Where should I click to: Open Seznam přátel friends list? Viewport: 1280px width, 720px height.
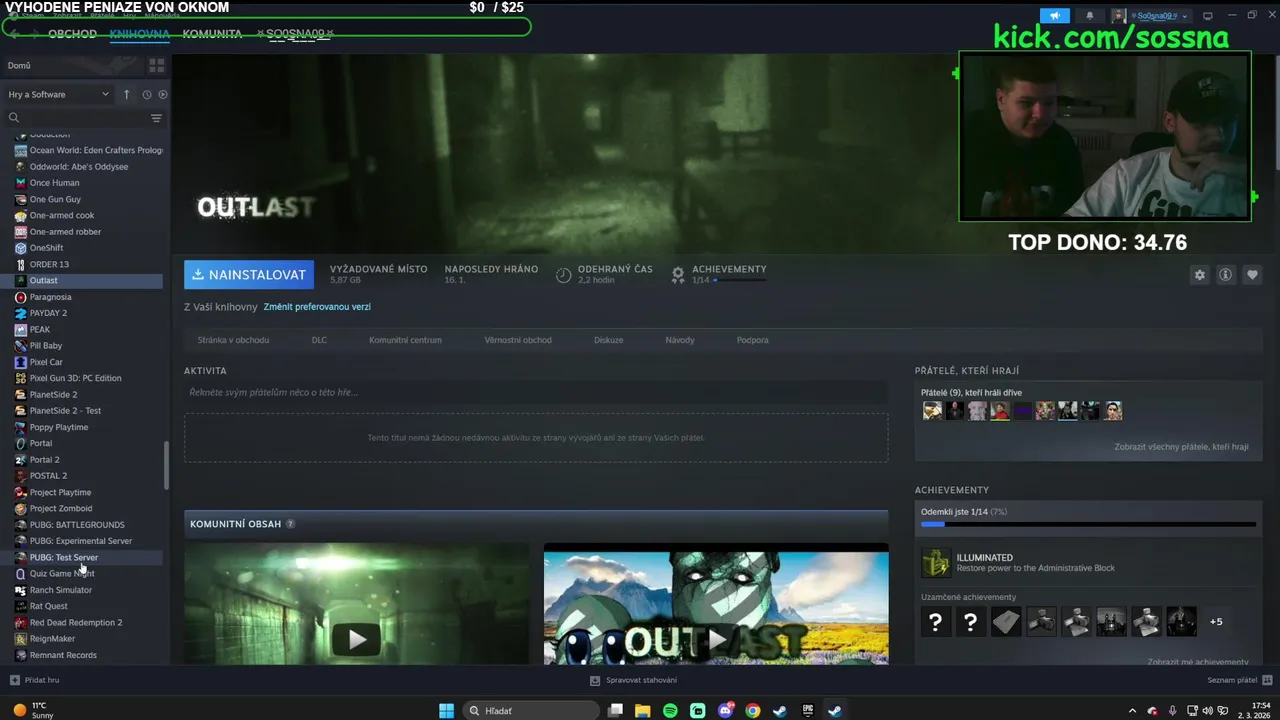(1238, 680)
